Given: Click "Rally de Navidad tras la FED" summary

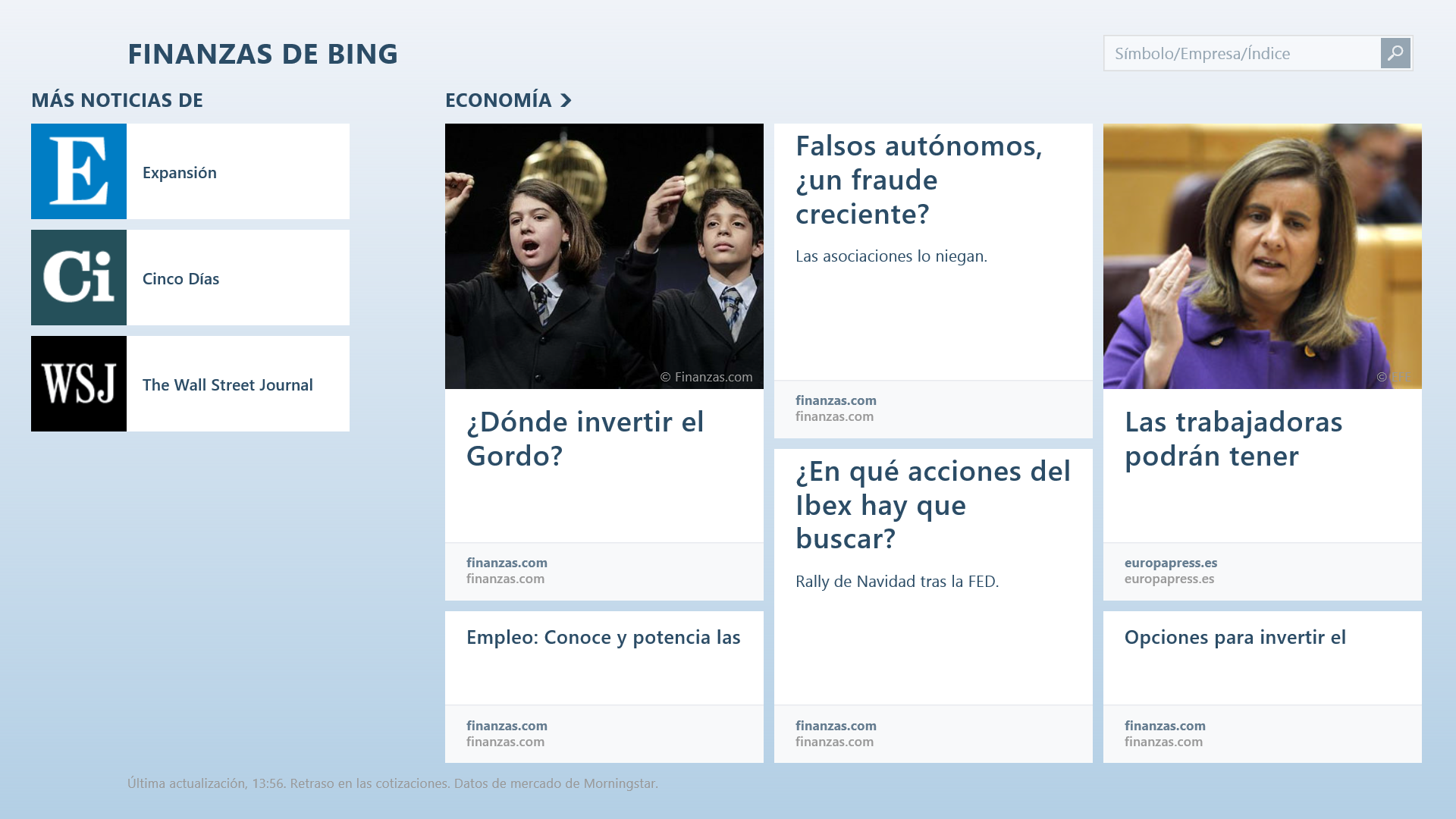Looking at the screenshot, I should pos(896,582).
